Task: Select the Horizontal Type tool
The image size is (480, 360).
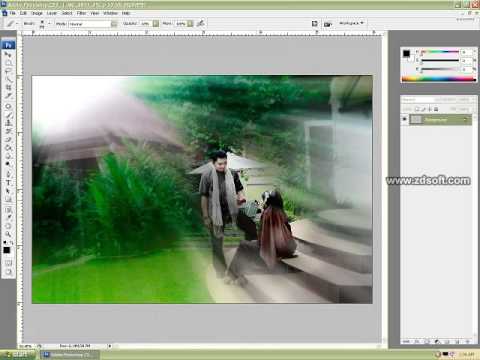Action: coord(8,183)
